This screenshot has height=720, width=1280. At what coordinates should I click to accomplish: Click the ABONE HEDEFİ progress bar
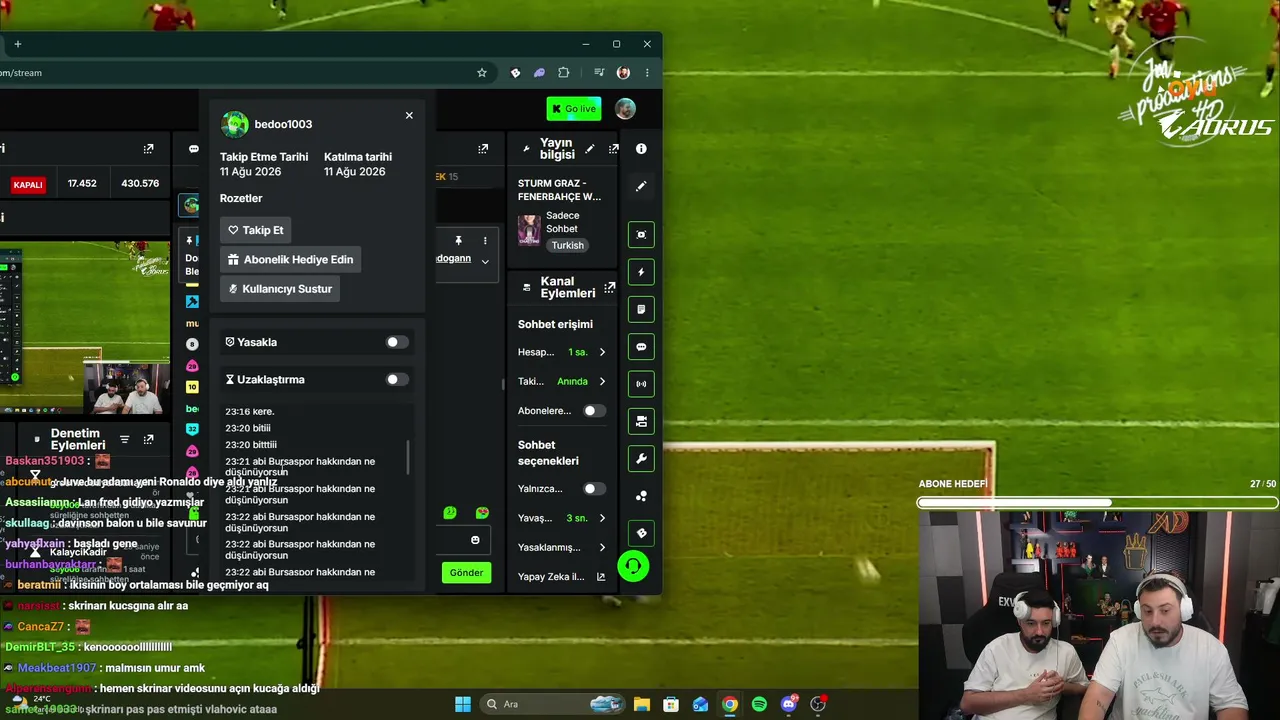pyautogui.click(x=1097, y=502)
